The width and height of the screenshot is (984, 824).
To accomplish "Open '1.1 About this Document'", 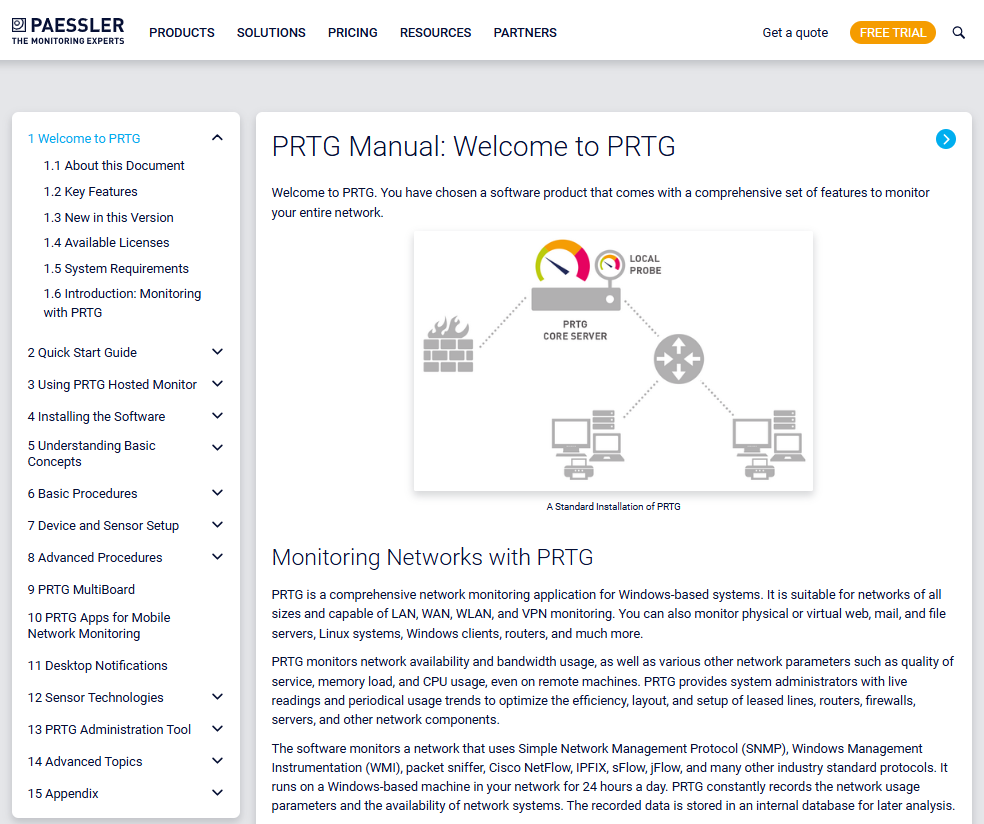I will 114,165.
